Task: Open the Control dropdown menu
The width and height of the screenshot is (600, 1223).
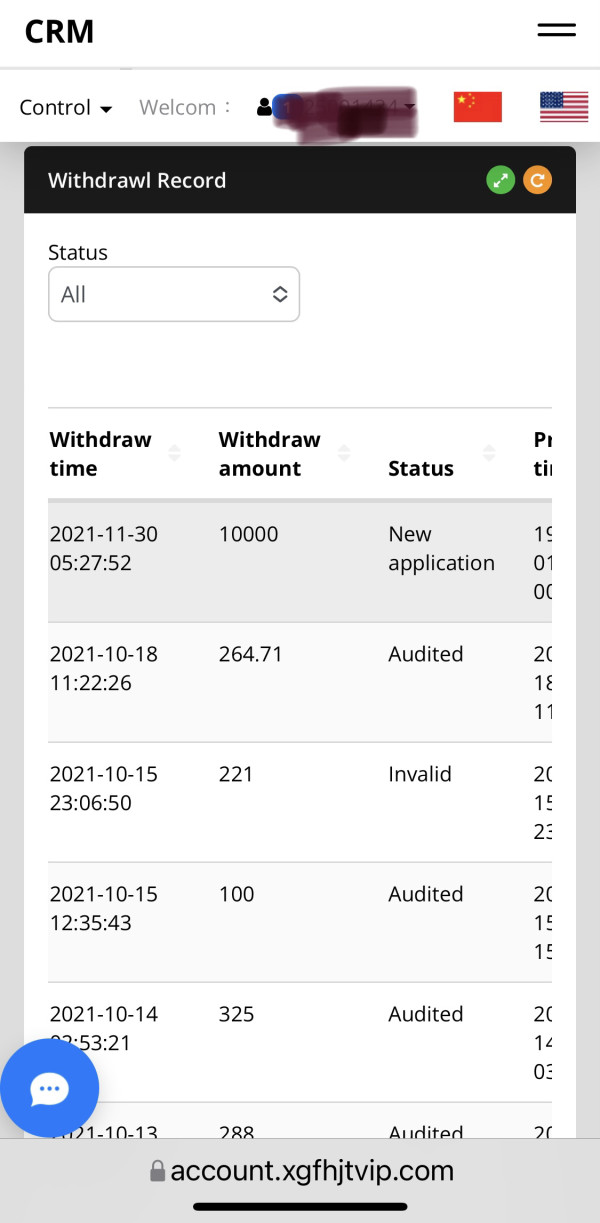Action: [66, 107]
